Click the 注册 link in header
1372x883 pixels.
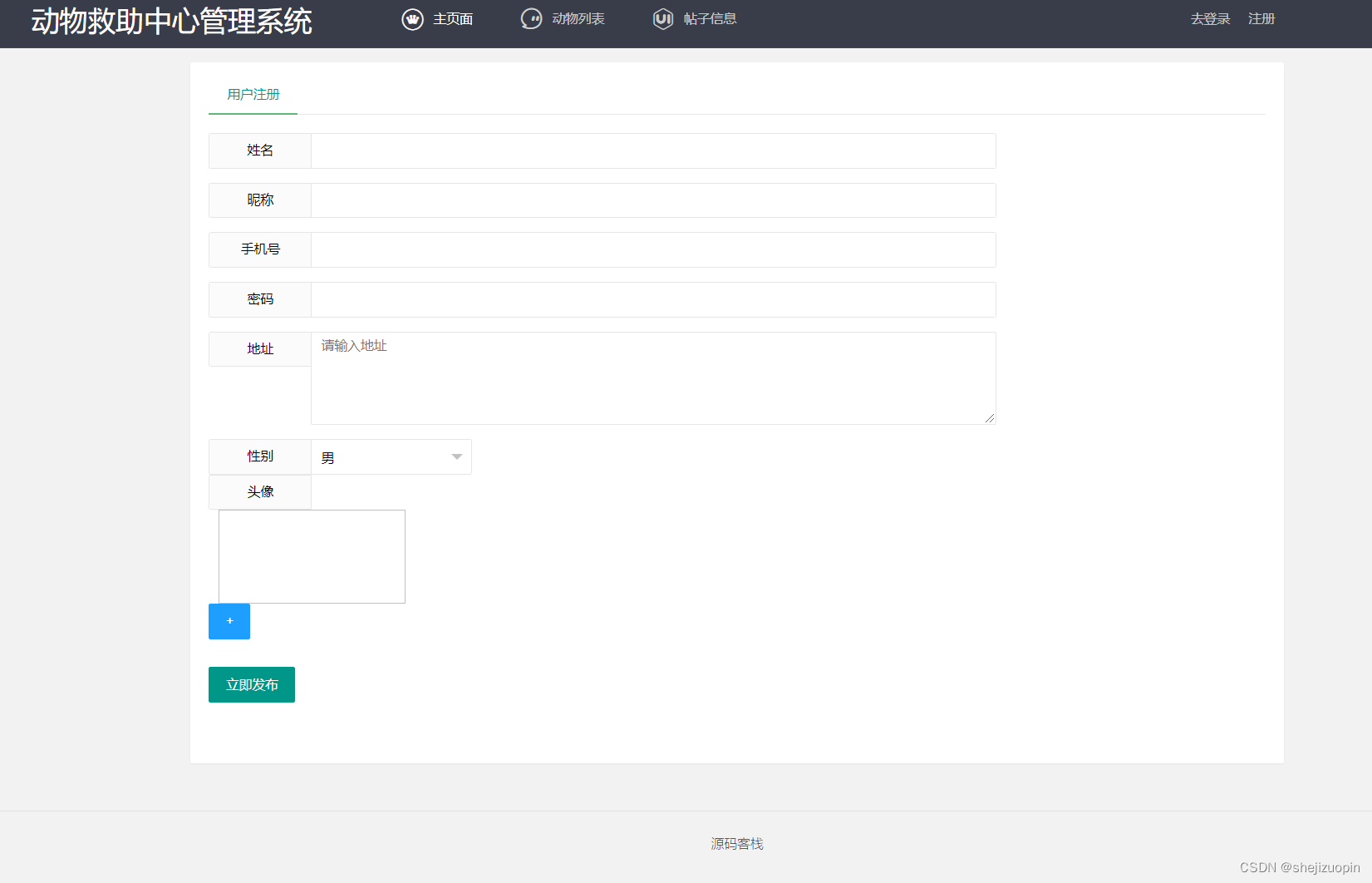click(1261, 19)
